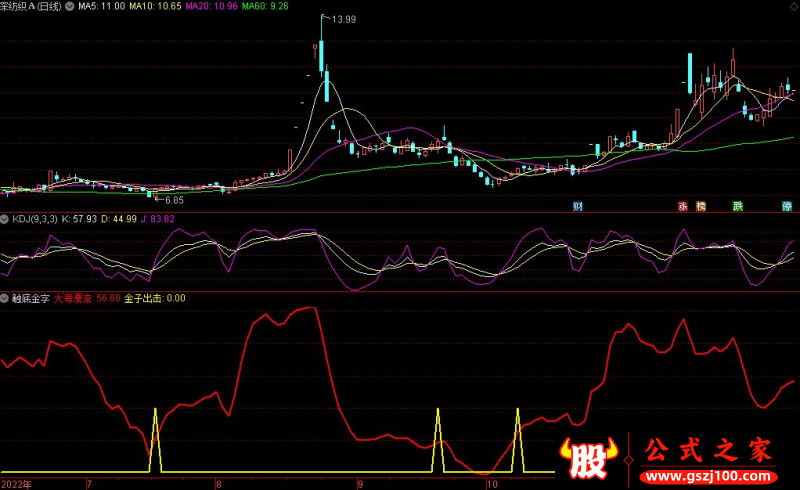
Task: Expand the KDJ(9,3,3) indicator settings arrow
Action: 5,218
